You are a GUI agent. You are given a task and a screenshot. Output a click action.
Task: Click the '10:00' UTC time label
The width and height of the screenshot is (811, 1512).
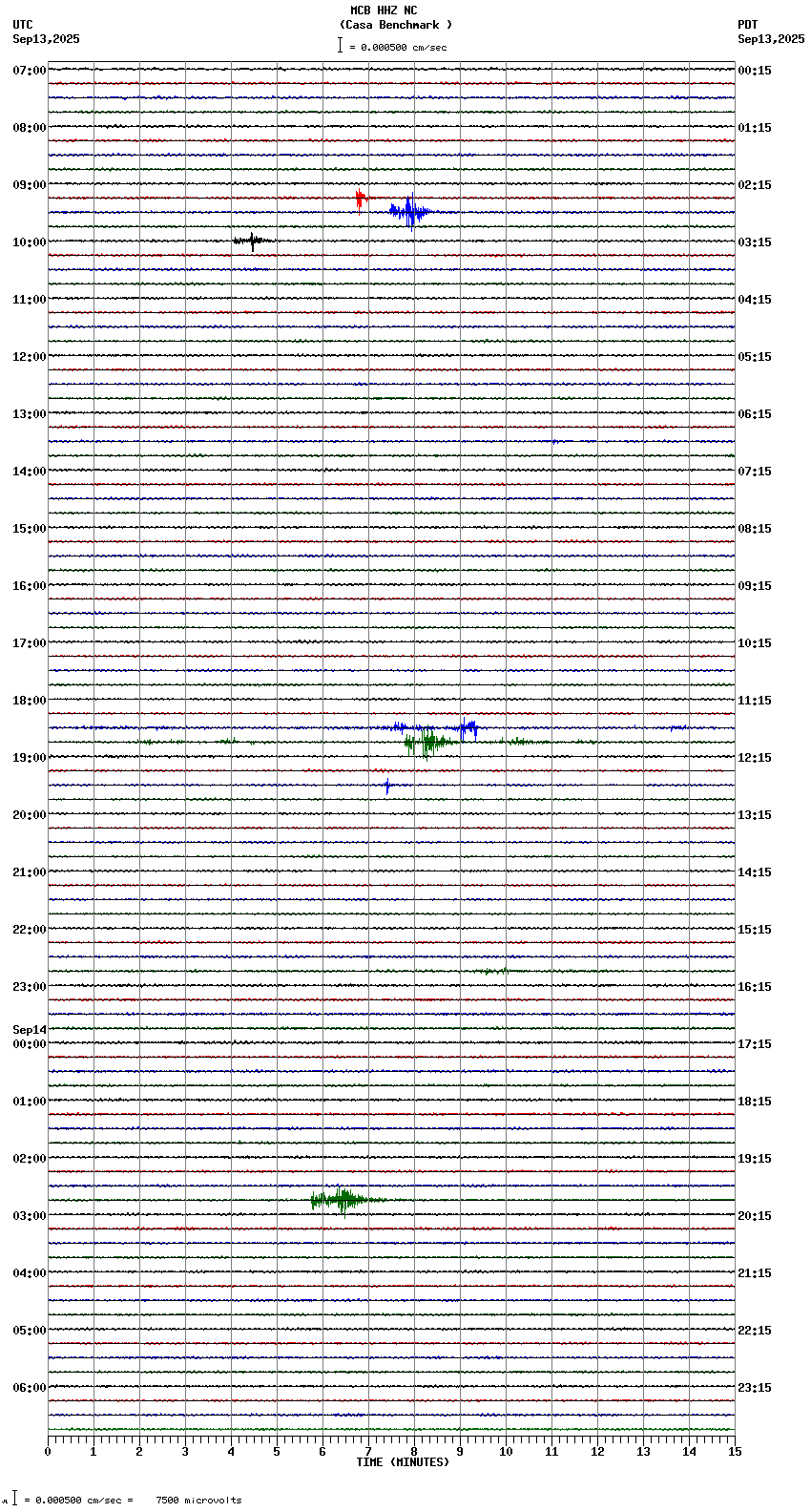pos(30,242)
